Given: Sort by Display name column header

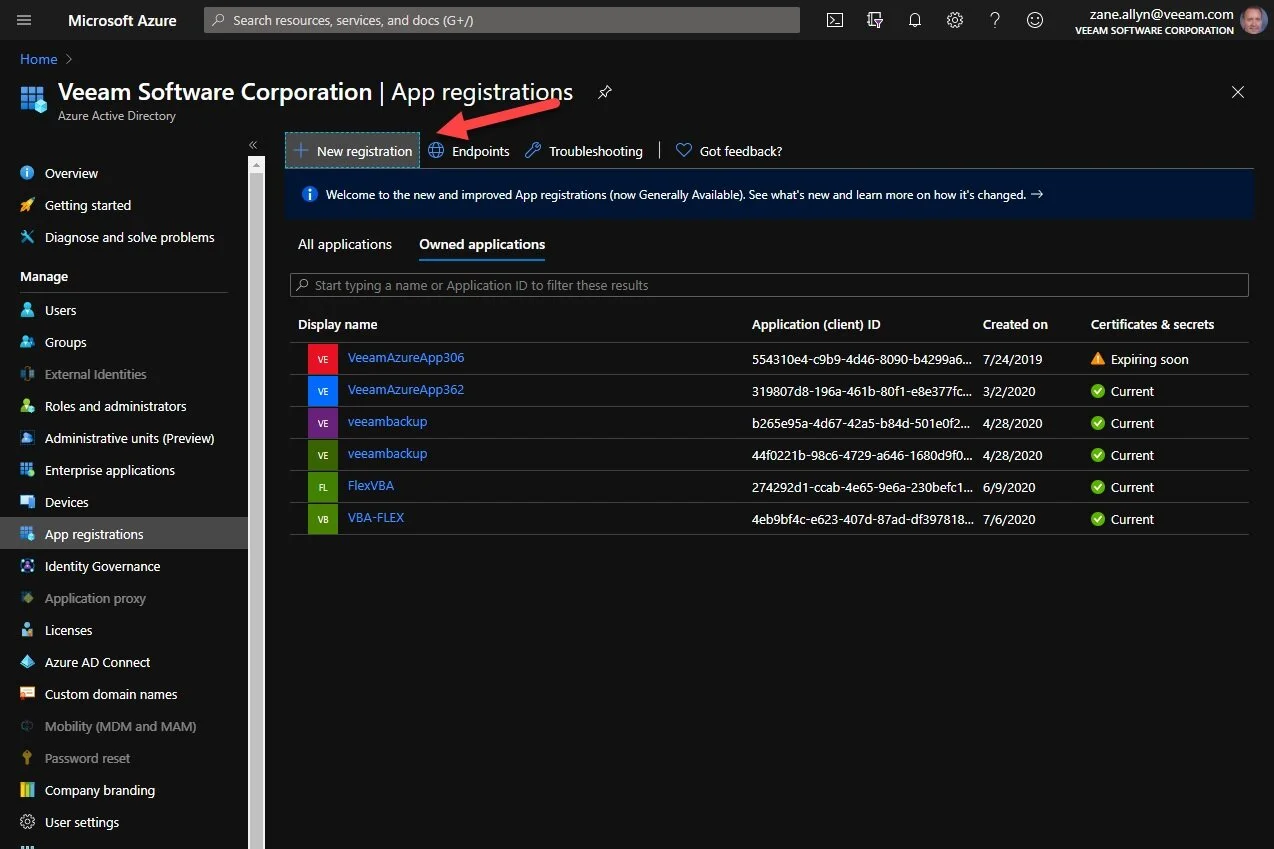Looking at the screenshot, I should [x=338, y=325].
